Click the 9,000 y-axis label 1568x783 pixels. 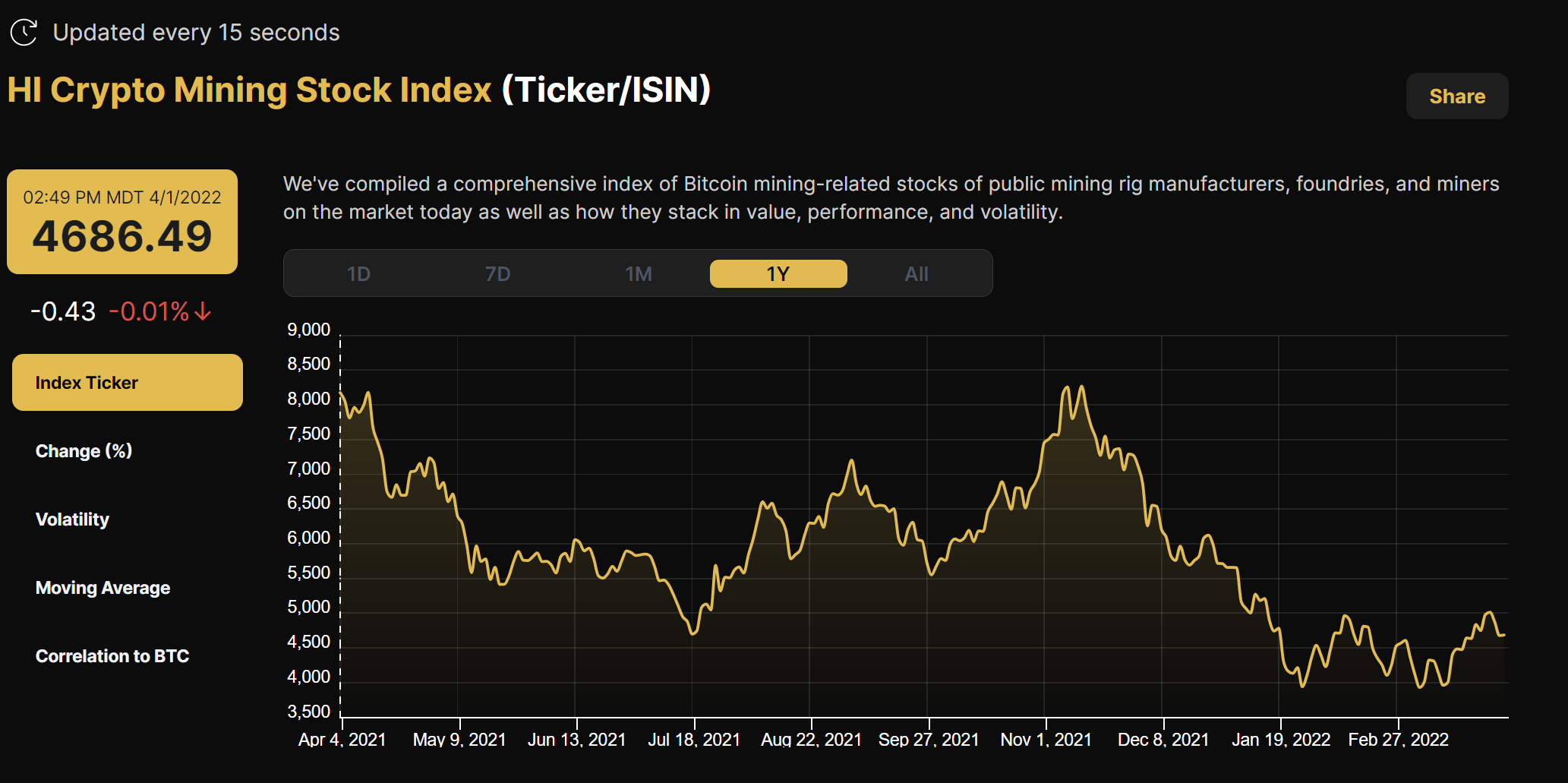309,330
